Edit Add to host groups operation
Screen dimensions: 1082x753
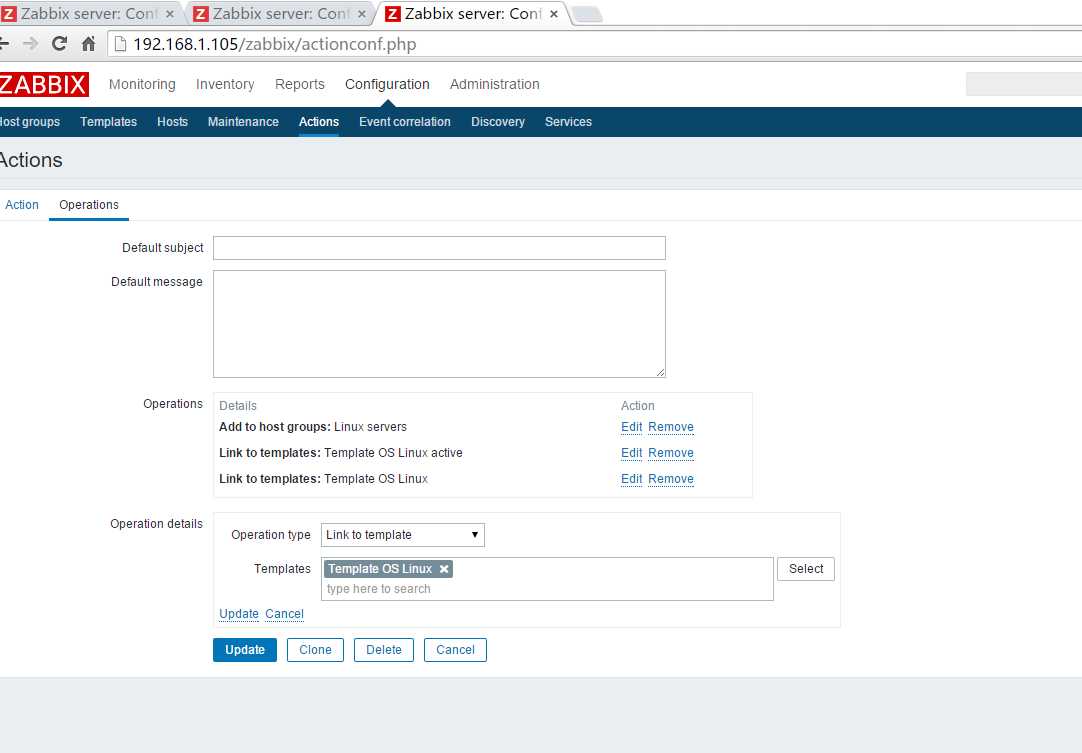[631, 427]
